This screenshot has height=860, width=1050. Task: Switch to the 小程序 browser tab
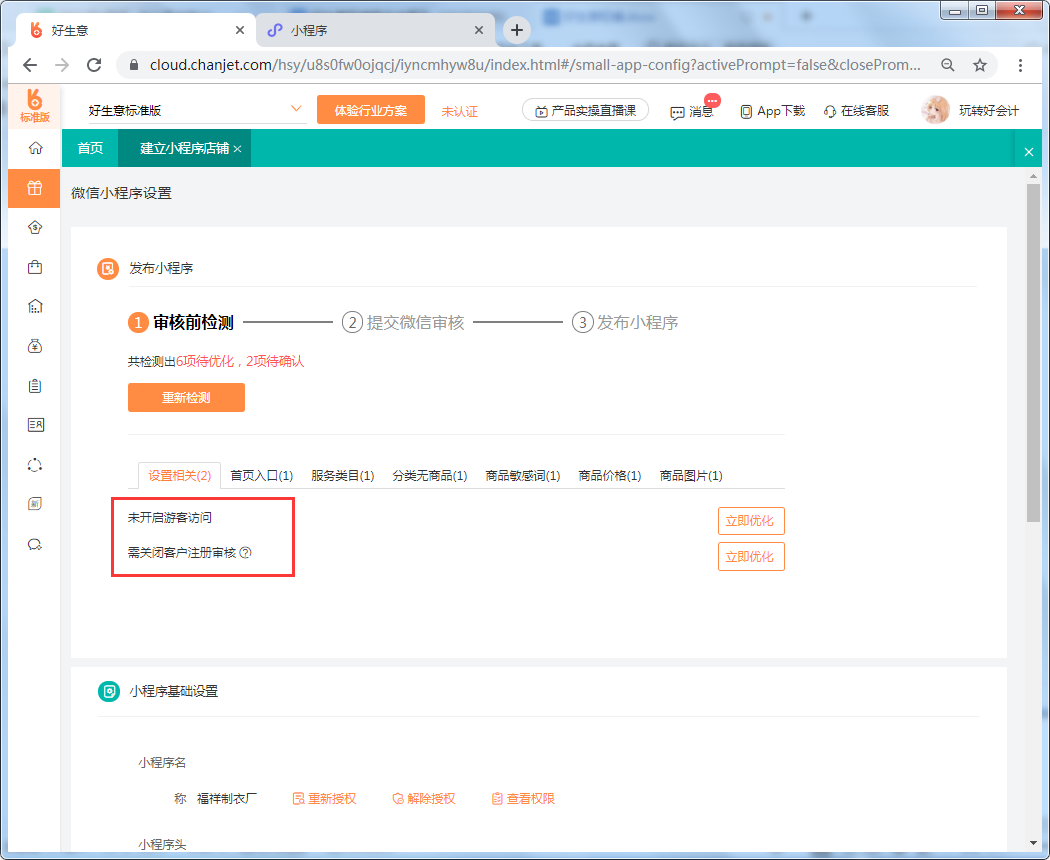pos(375,30)
